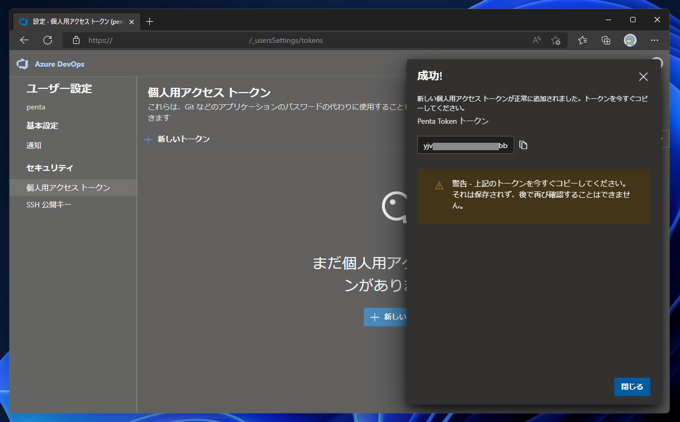Click the Azure DevOps logo icon

pos(23,64)
